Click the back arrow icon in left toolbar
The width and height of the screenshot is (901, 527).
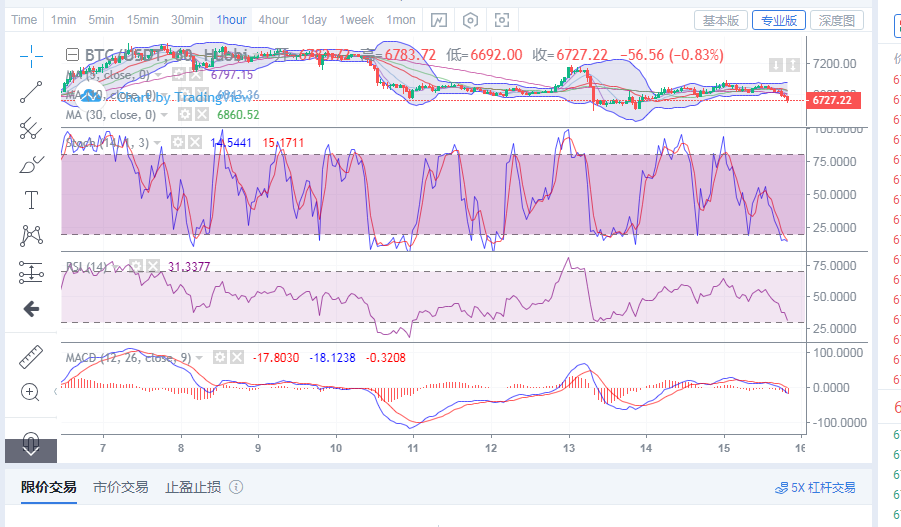(31, 309)
